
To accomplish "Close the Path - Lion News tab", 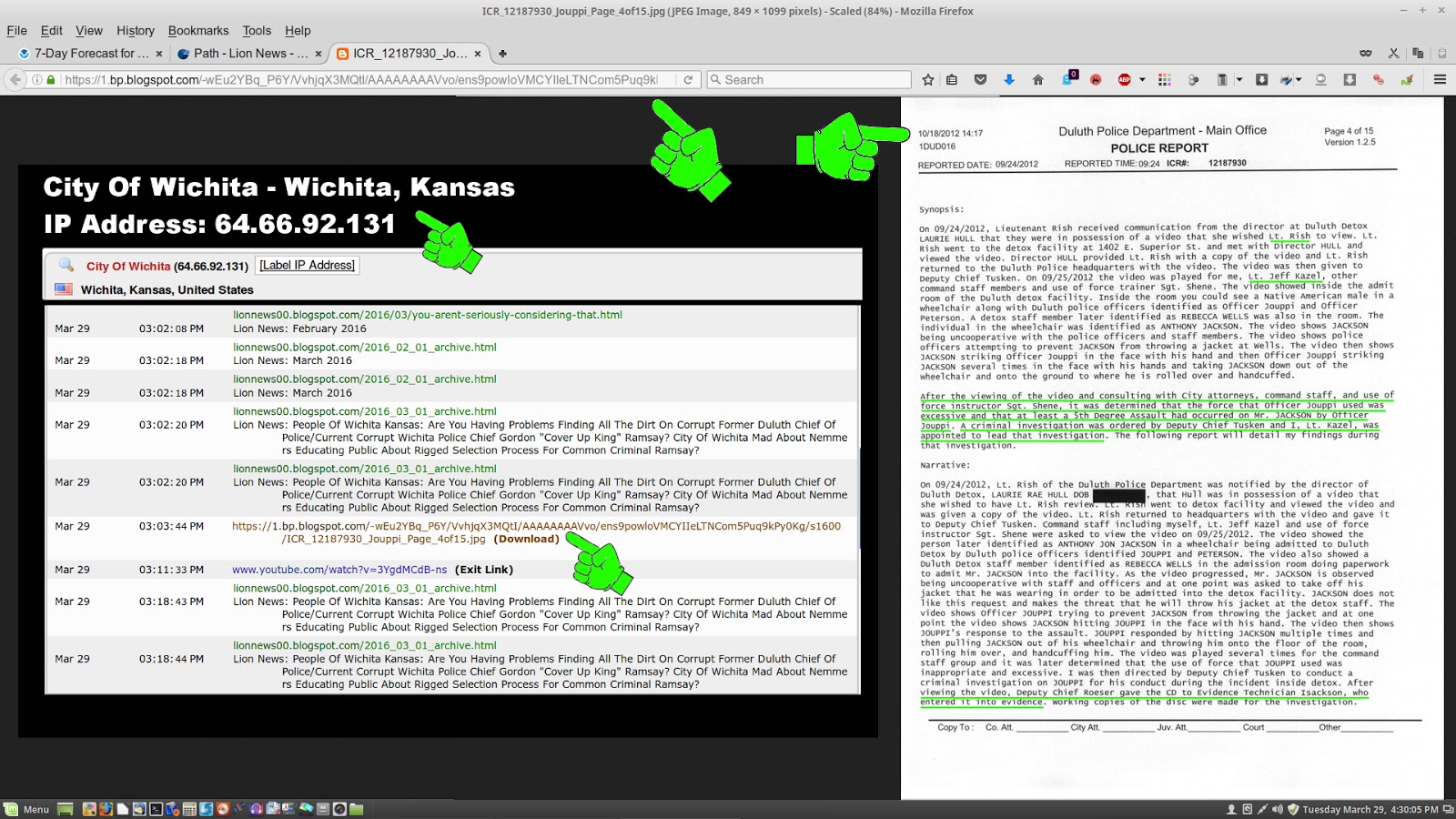I will [x=318, y=54].
